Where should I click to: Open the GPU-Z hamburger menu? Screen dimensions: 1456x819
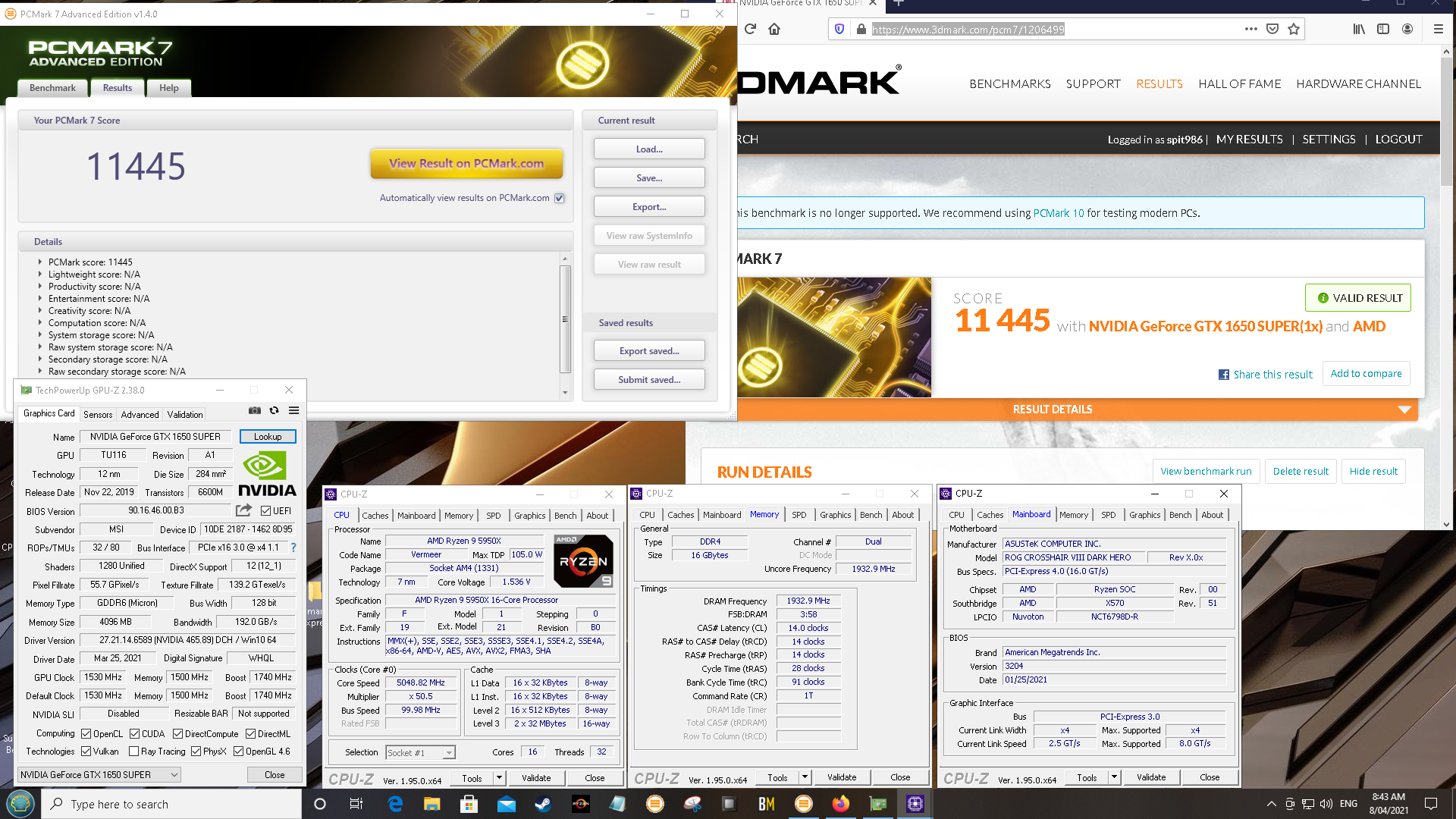coord(294,411)
